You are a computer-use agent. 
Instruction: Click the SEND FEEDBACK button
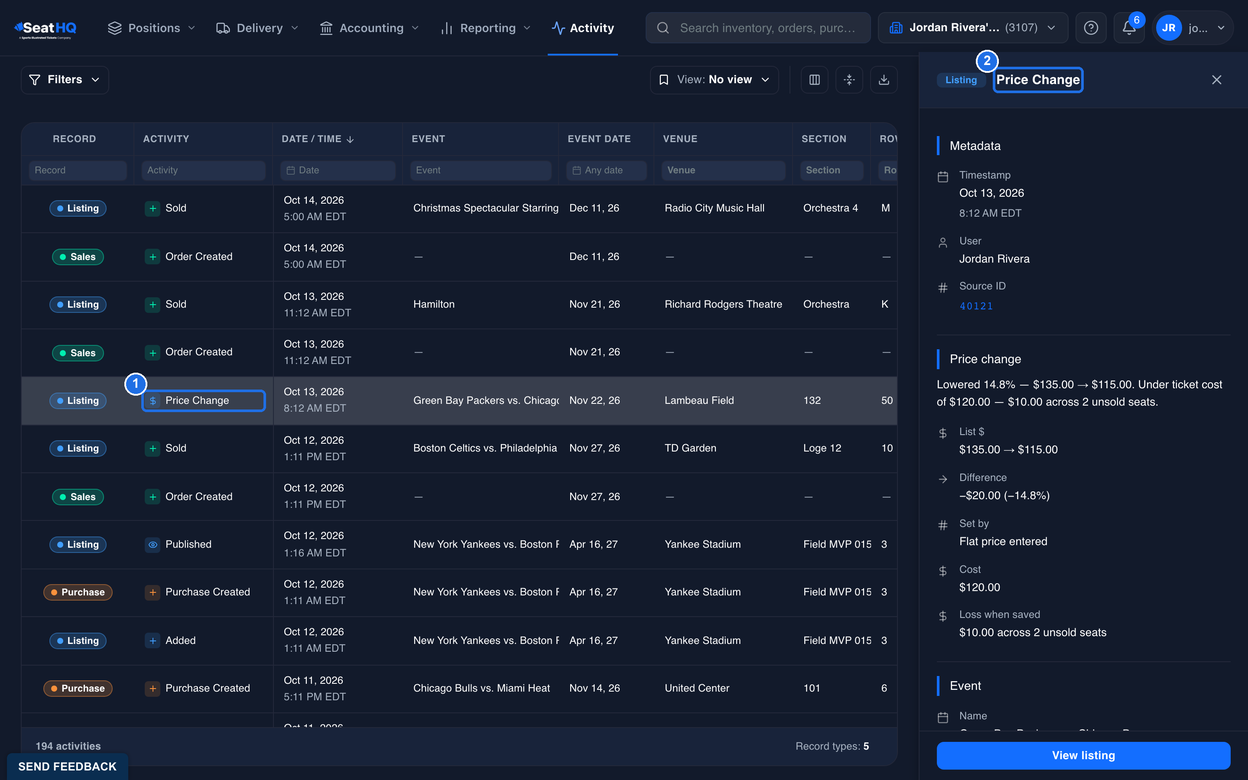(x=67, y=766)
